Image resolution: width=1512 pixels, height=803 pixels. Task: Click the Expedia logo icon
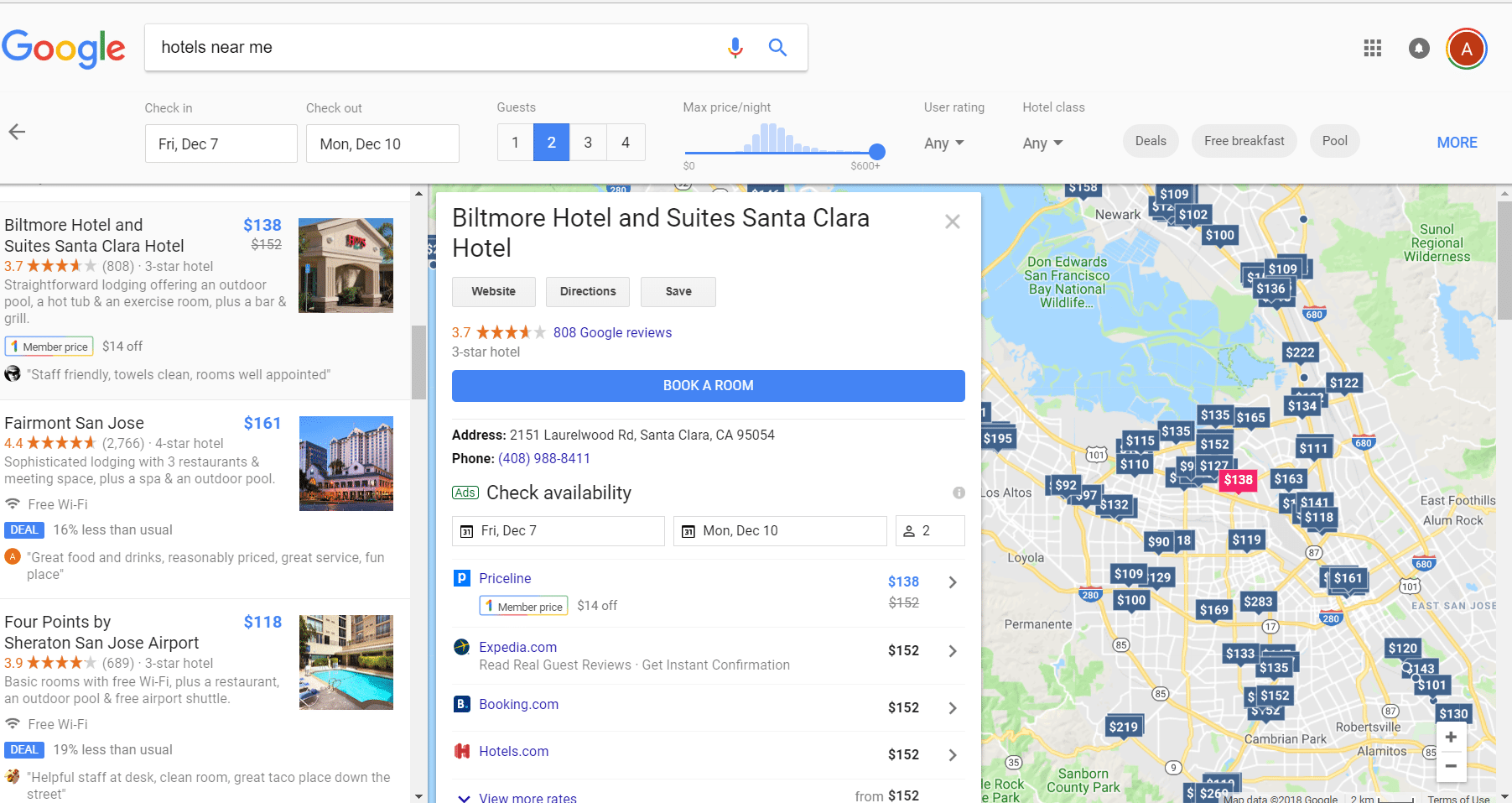tap(462, 647)
